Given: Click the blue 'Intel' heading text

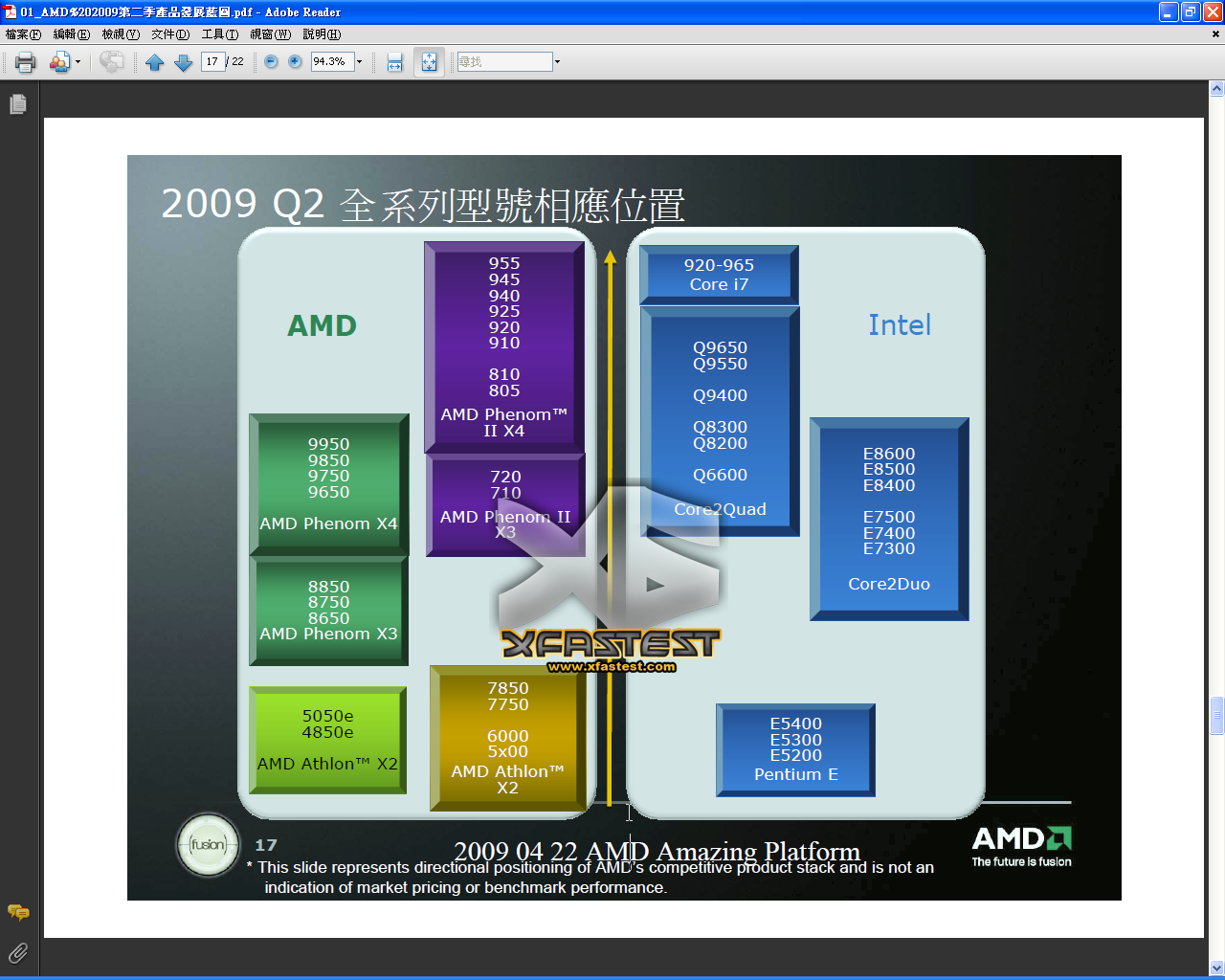Looking at the screenshot, I should 900,325.
